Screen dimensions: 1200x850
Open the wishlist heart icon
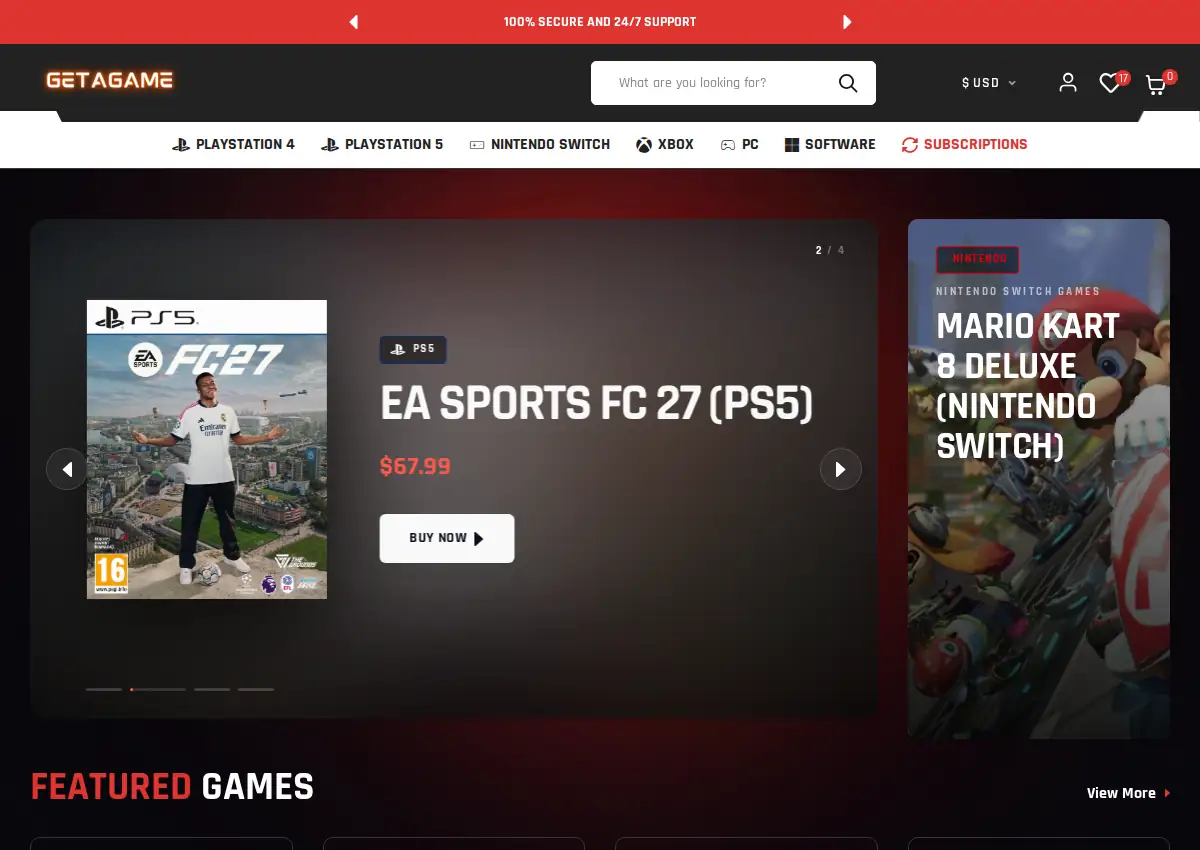pos(1110,84)
